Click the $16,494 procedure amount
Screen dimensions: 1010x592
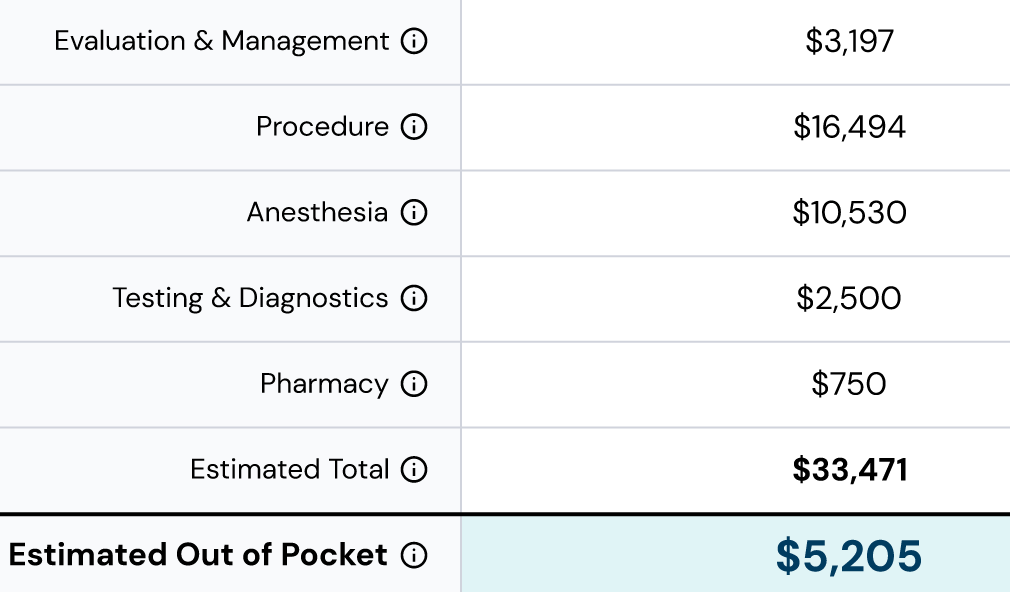point(850,127)
